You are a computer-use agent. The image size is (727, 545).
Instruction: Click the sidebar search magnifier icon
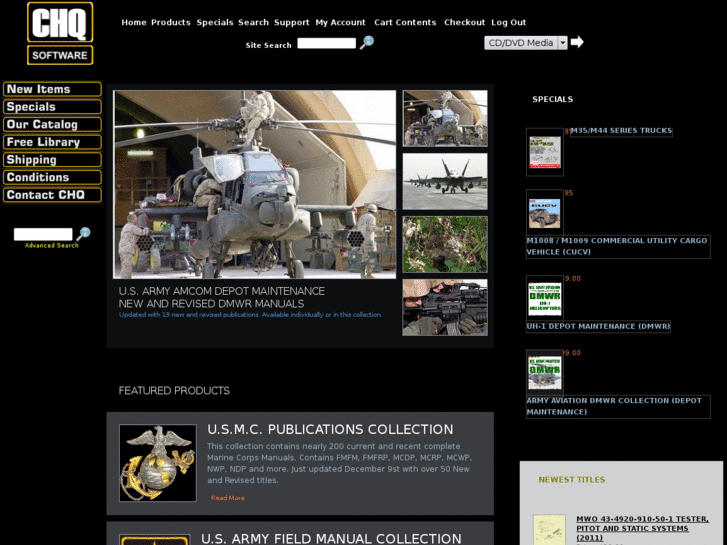[x=83, y=233]
